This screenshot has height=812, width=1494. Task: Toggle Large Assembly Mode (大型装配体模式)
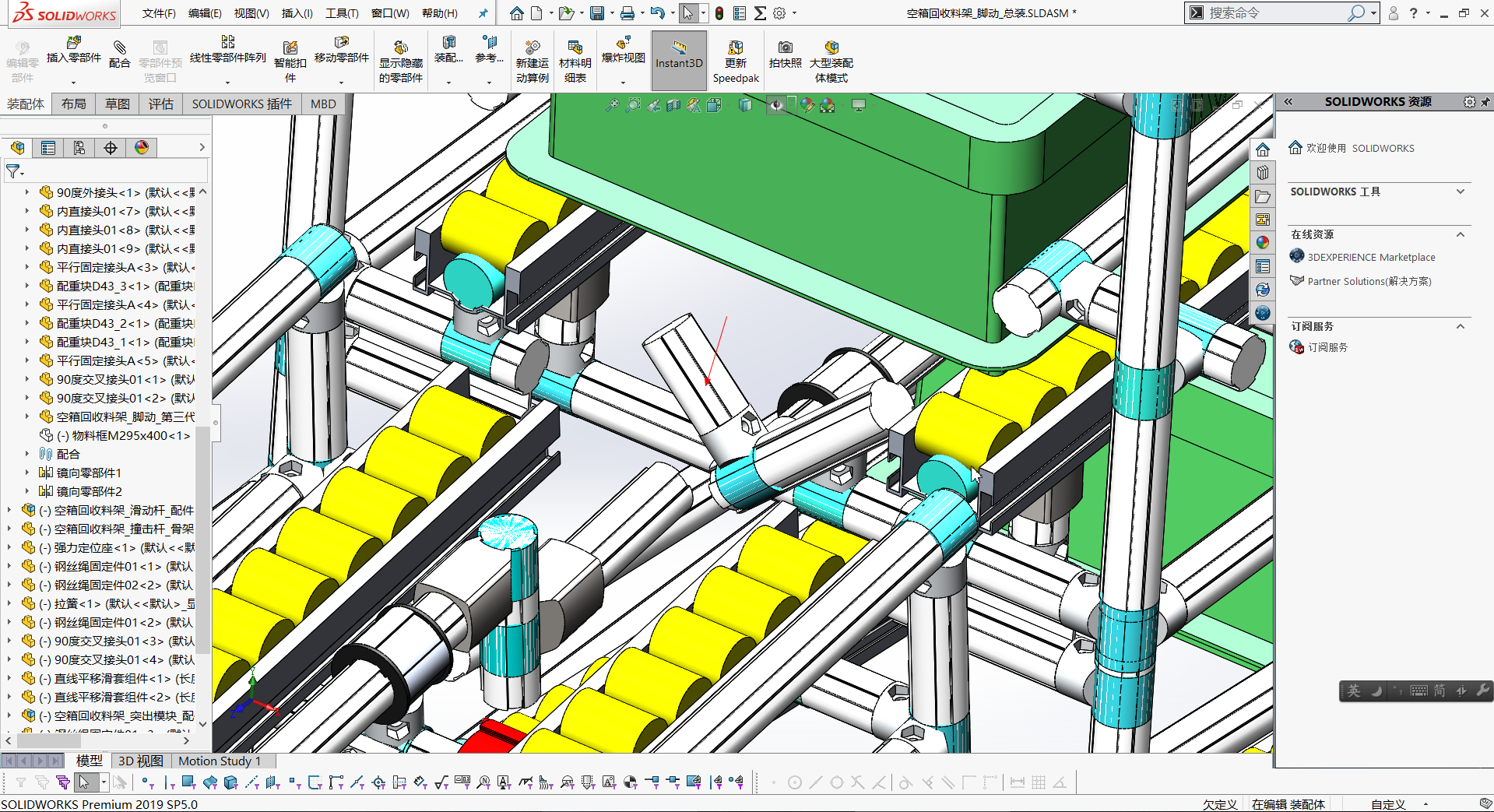[x=831, y=61]
